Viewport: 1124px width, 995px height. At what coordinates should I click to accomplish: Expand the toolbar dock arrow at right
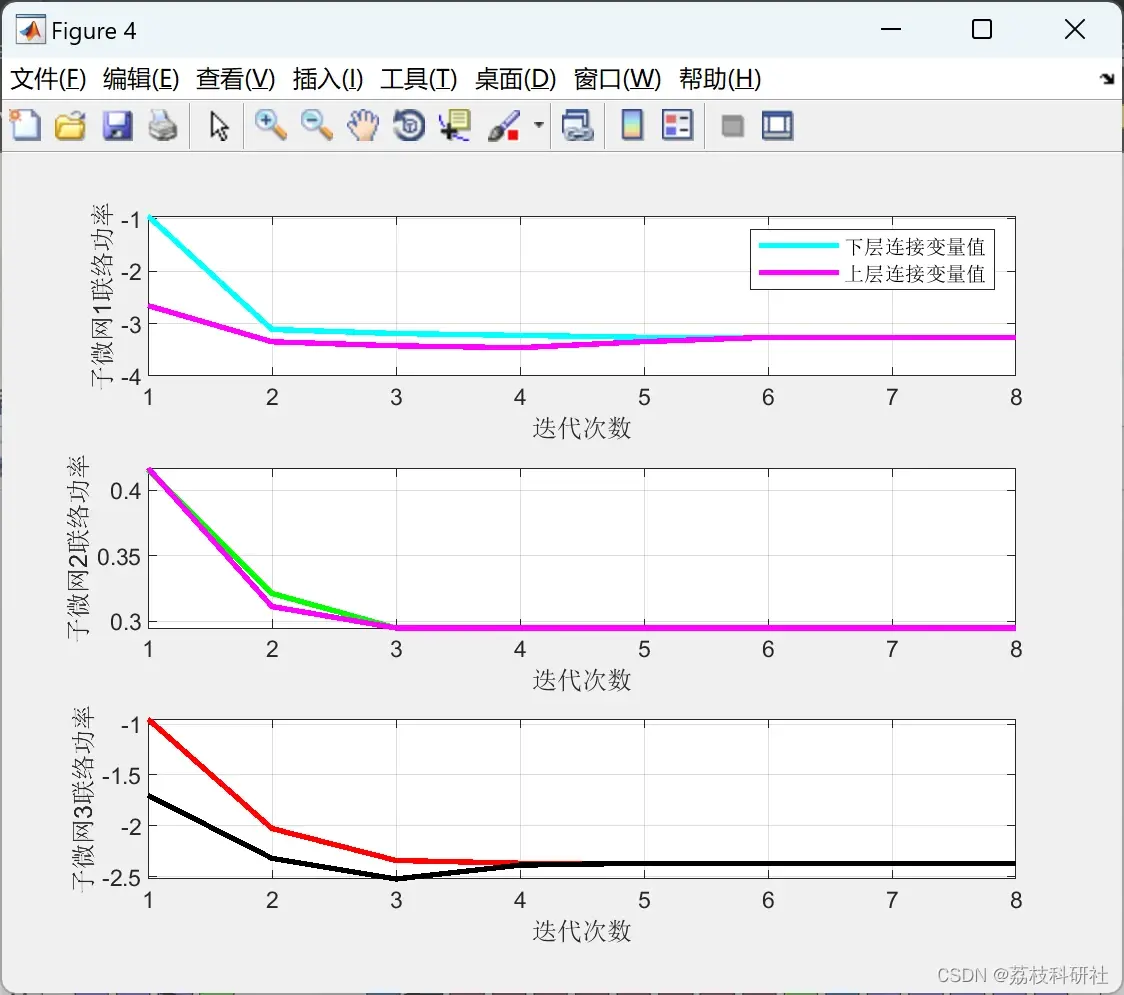1108,79
